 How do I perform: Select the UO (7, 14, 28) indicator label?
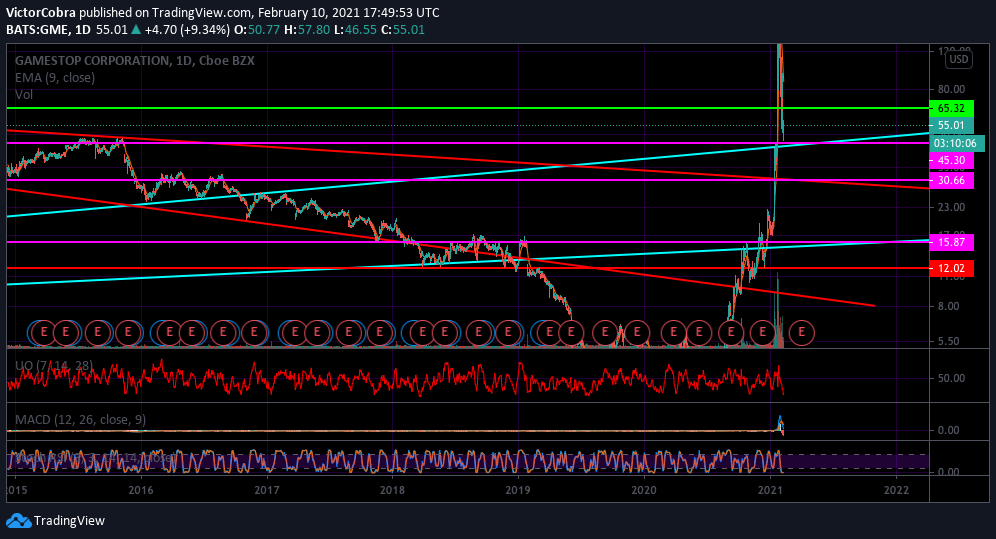[54, 366]
